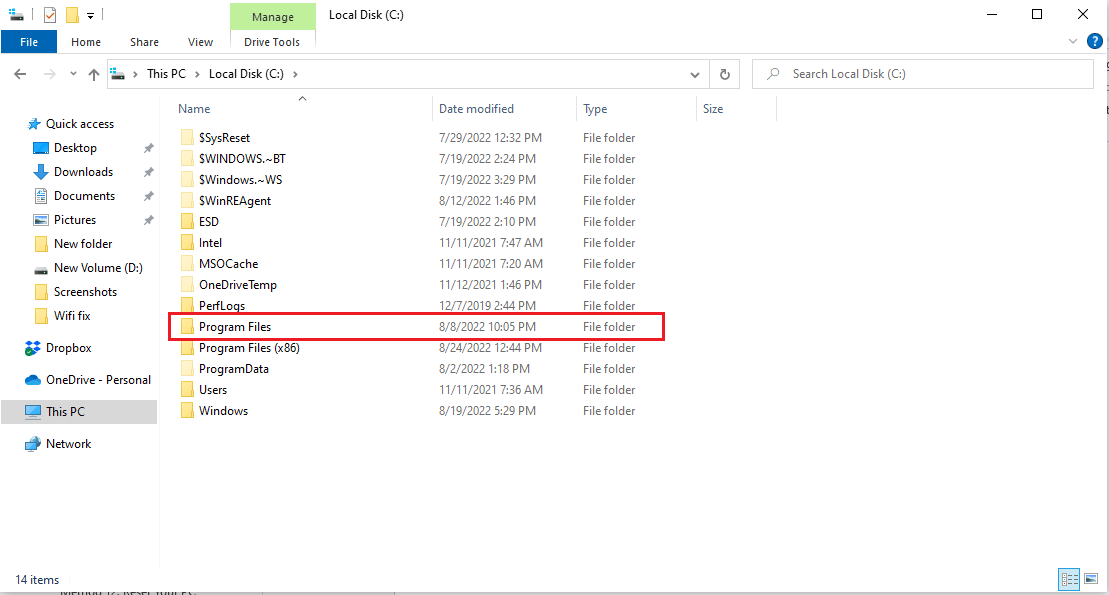1109x595 pixels.
Task: Open Pictures in the navigation pane
Action: (75, 220)
